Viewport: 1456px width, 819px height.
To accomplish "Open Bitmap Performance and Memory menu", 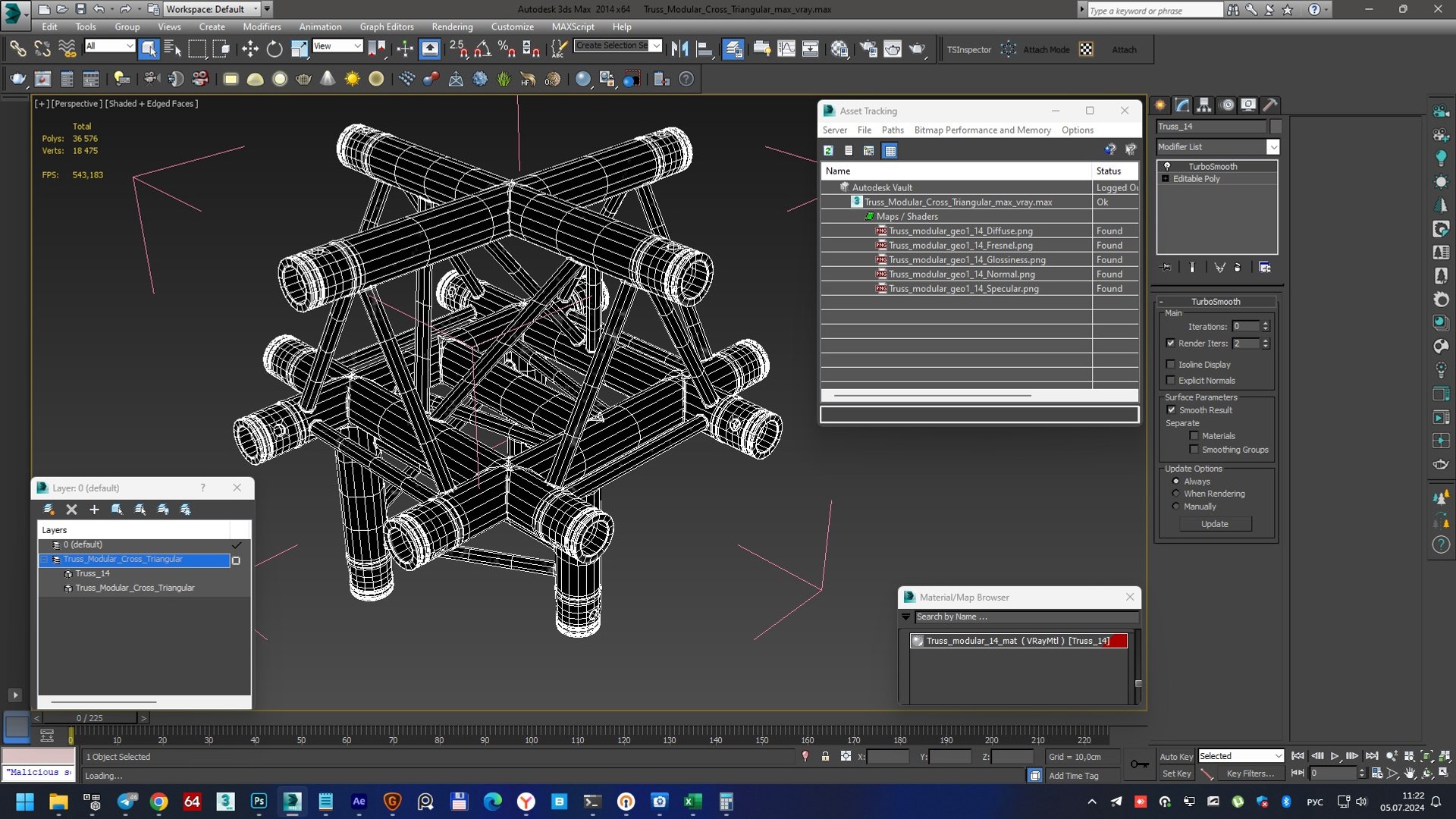I will 982,130.
